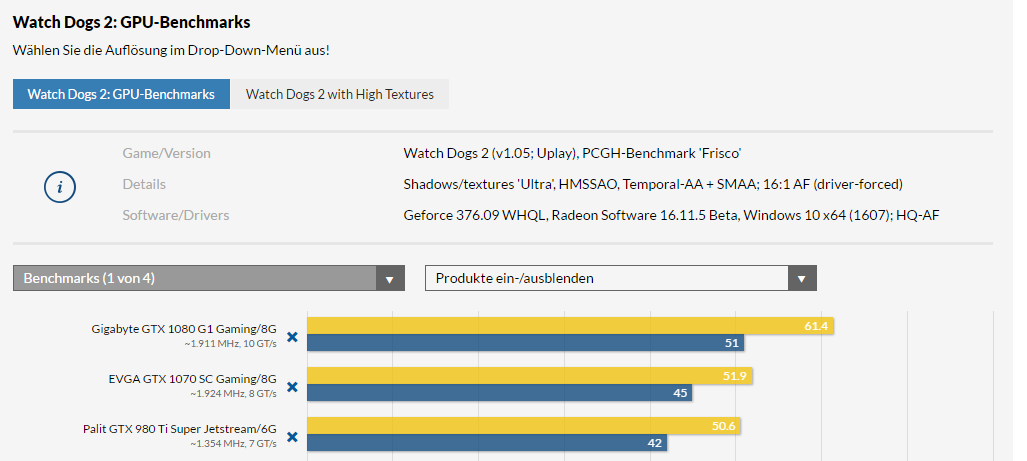1027x461 pixels.
Task: Open the Benchmarks (1 von 4) dropdown
Action: point(209,278)
